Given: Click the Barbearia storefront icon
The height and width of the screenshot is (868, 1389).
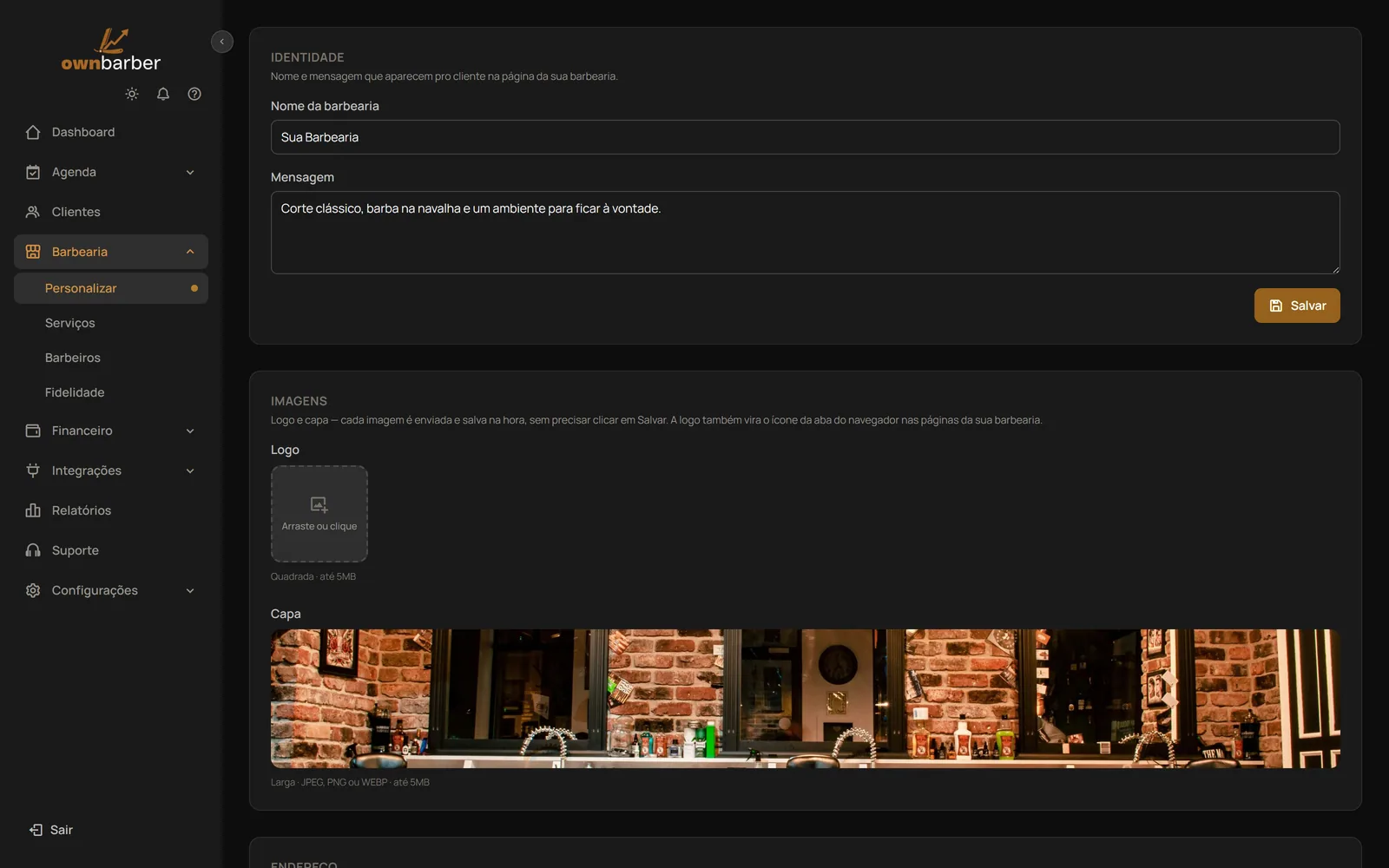Looking at the screenshot, I should (33, 252).
